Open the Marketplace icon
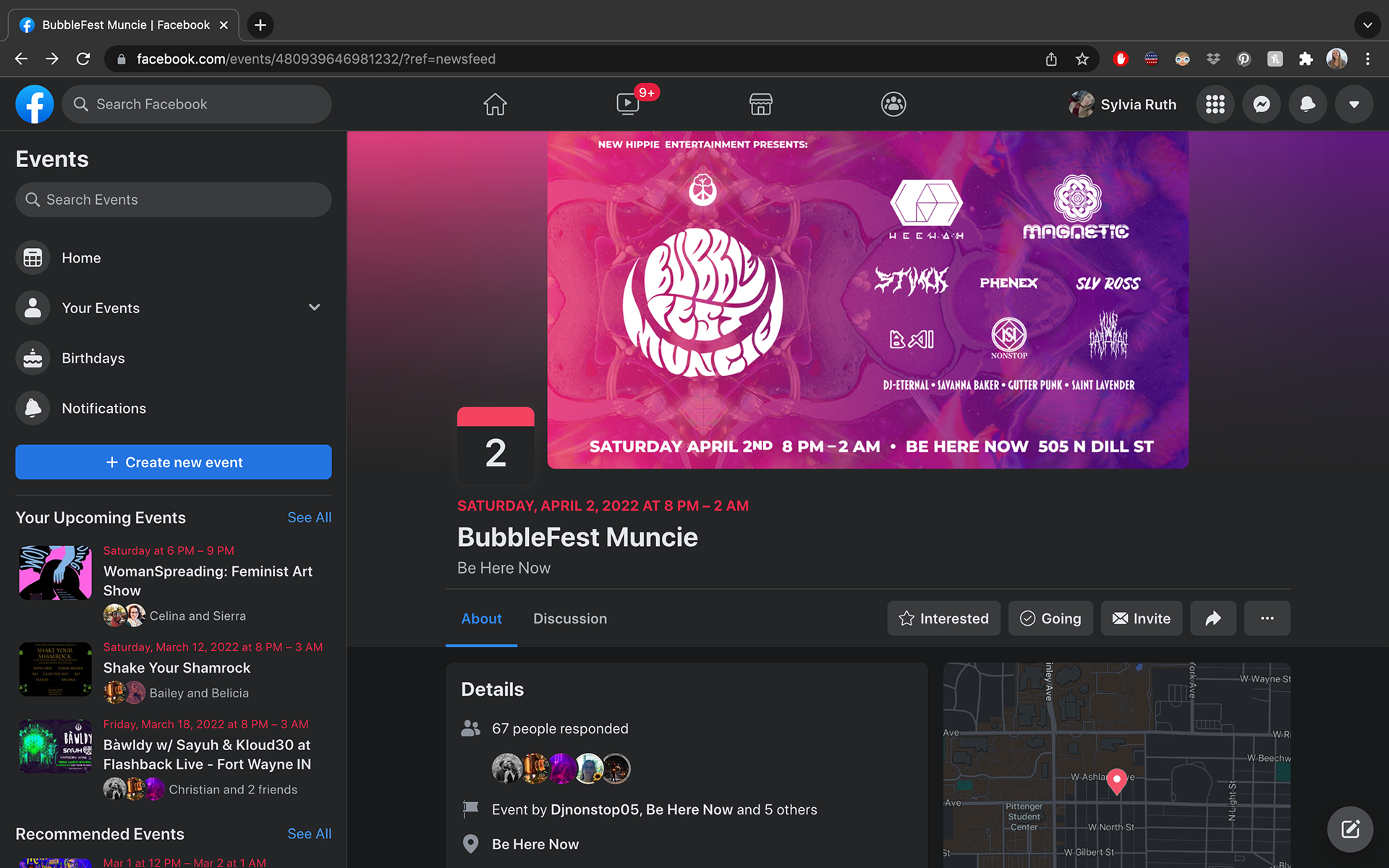This screenshot has height=868, width=1389. (x=760, y=104)
